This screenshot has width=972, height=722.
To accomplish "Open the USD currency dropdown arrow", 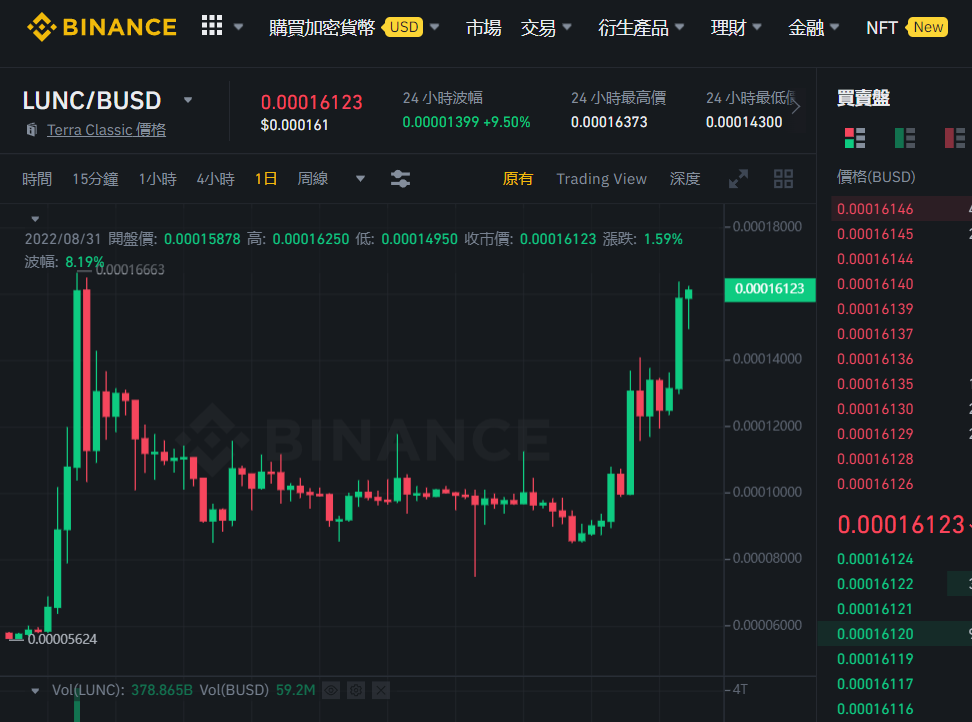I will click(x=435, y=27).
